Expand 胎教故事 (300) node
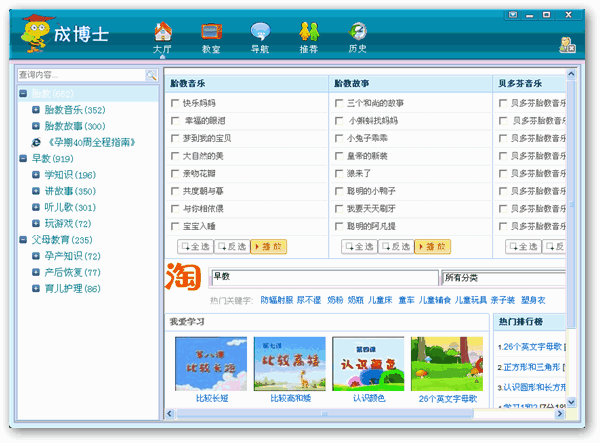 (x=36, y=126)
